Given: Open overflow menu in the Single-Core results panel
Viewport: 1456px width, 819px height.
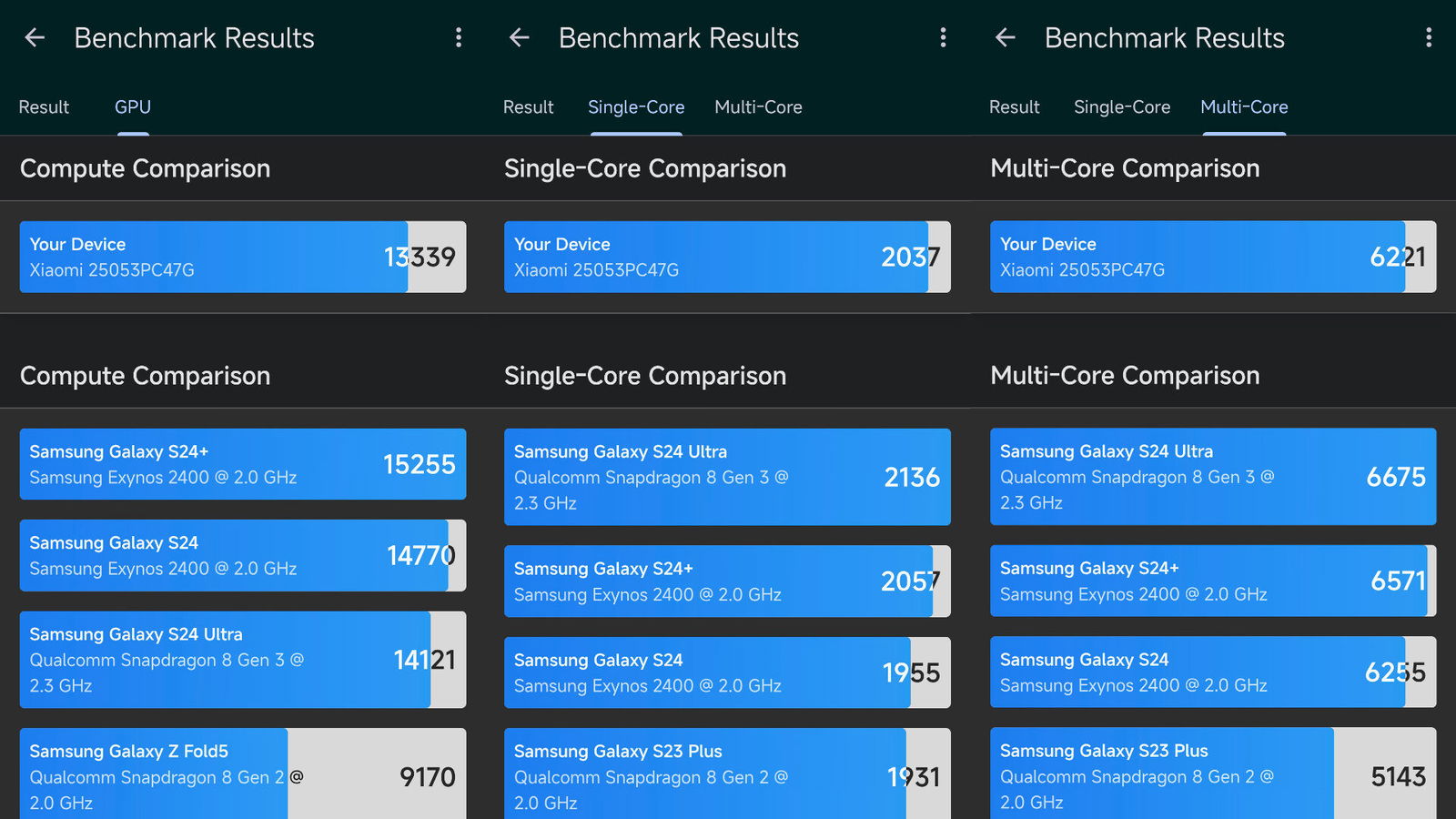Looking at the screenshot, I should click(x=943, y=37).
